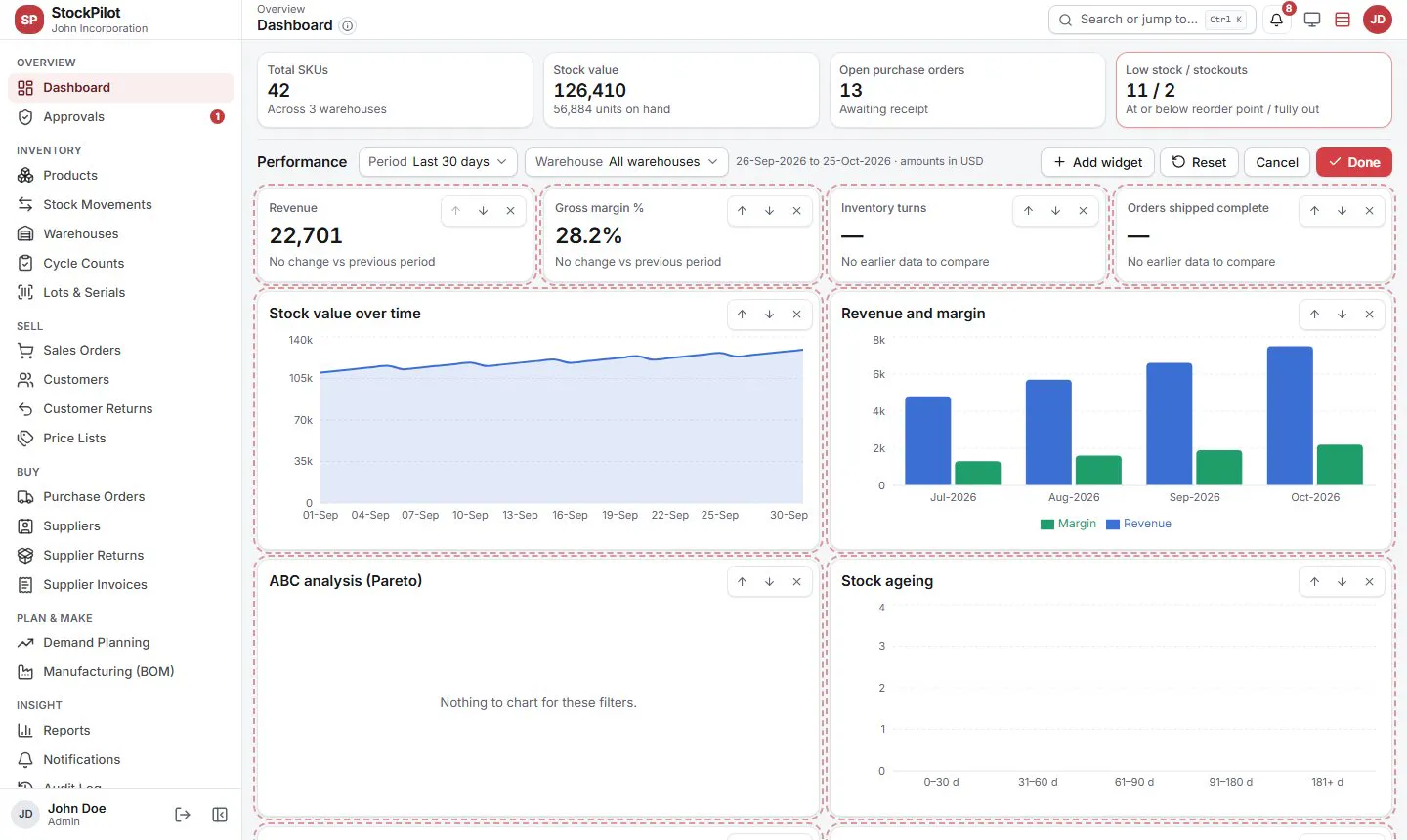The width and height of the screenshot is (1407, 840).
Task: Move the Gross margin % widget down
Action: (769, 211)
